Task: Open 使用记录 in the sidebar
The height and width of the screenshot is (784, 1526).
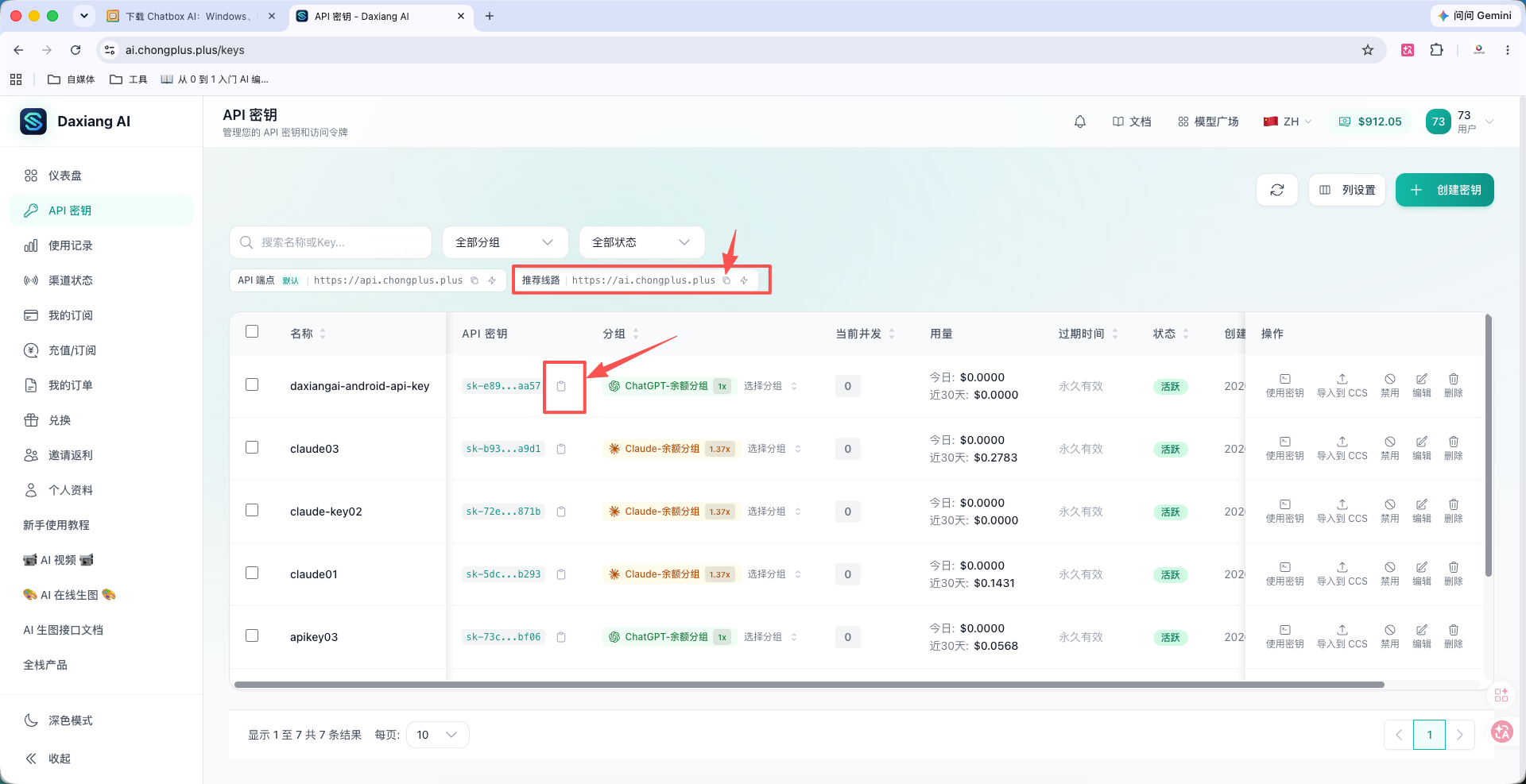Action: (x=101, y=245)
